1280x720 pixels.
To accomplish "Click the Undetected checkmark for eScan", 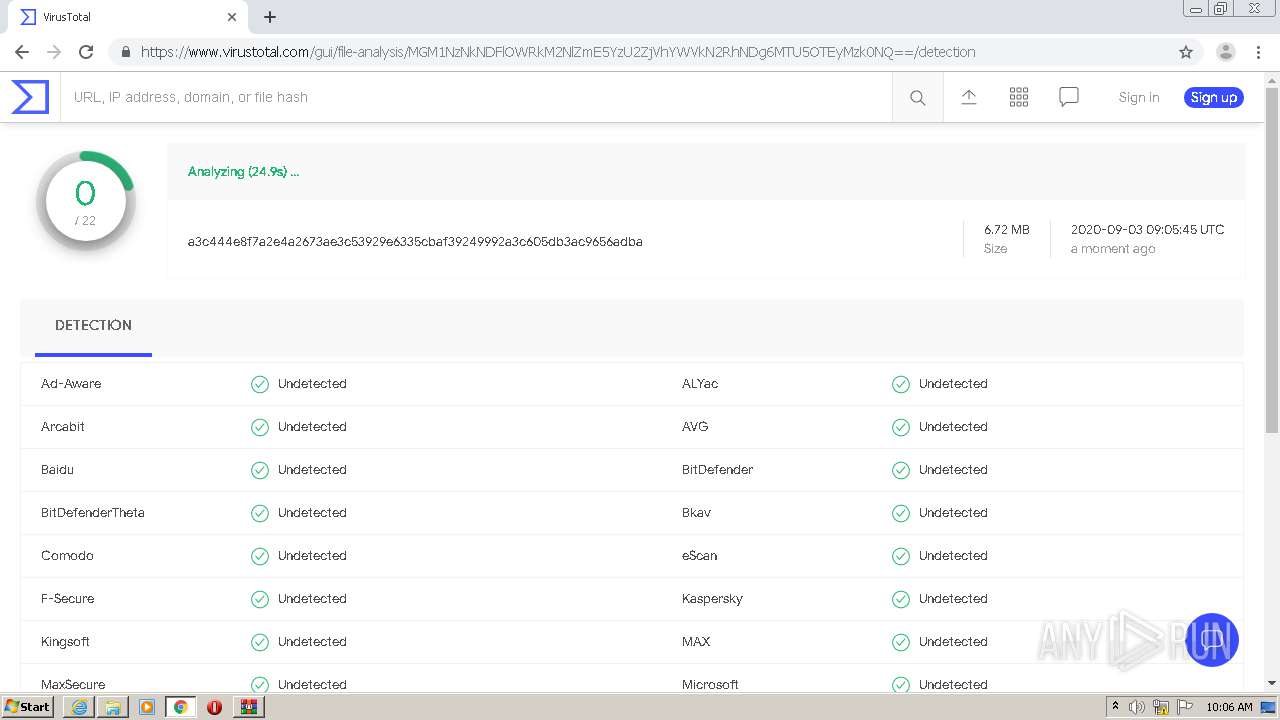I will point(901,556).
